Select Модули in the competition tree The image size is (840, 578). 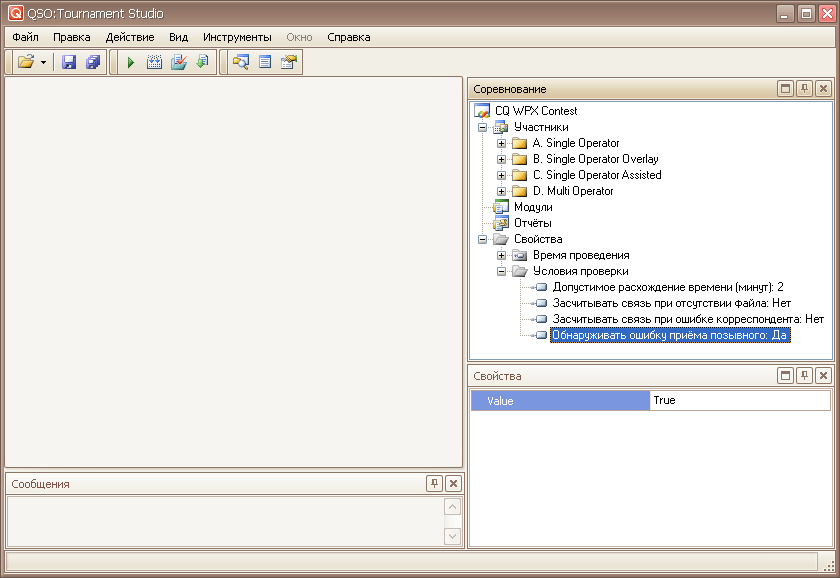[533, 207]
